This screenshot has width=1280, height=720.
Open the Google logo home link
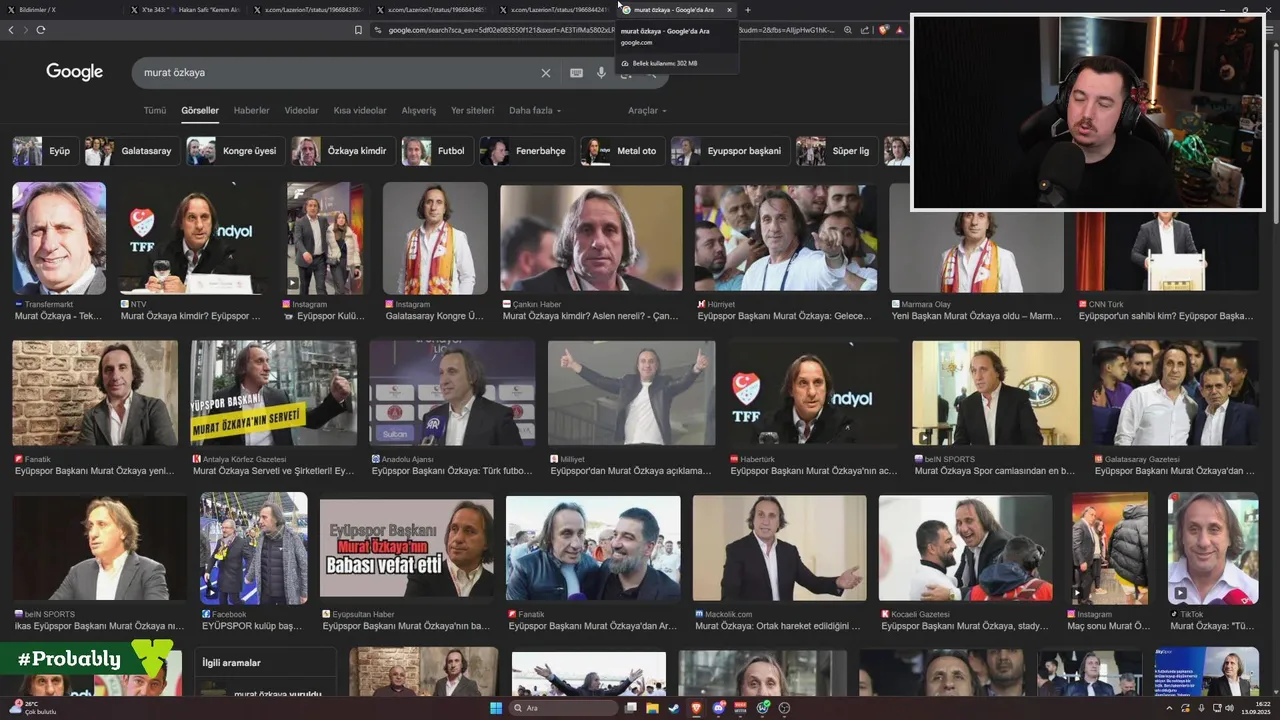[x=75, y=72]
